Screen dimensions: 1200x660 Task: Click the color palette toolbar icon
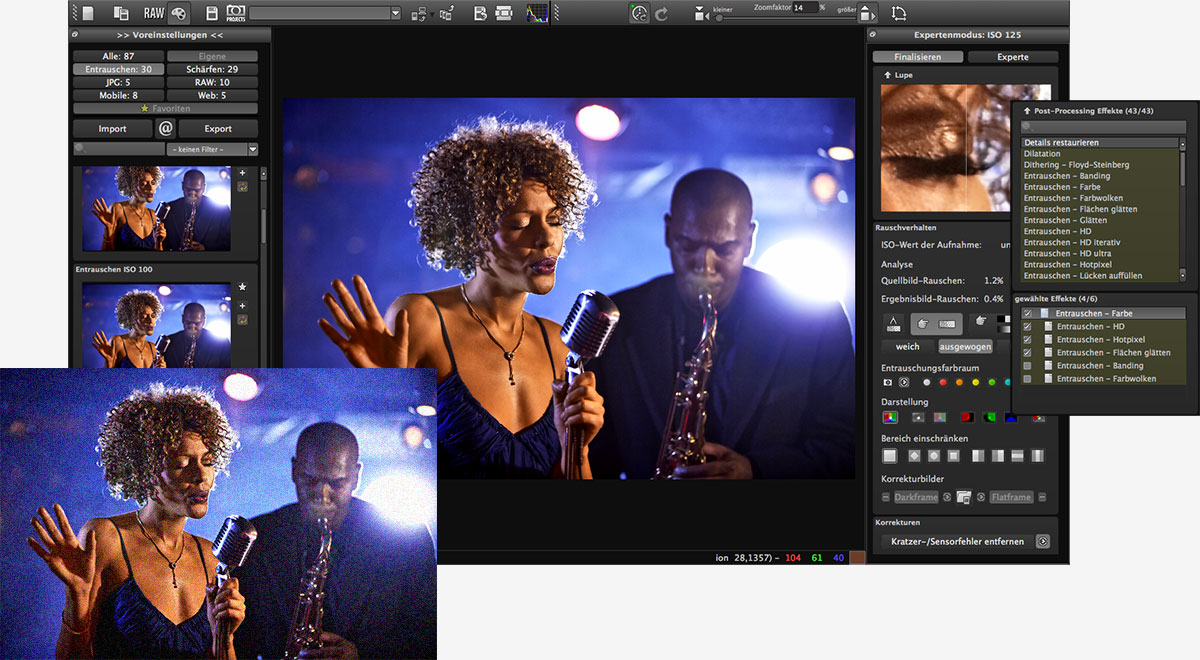[178, 13]
